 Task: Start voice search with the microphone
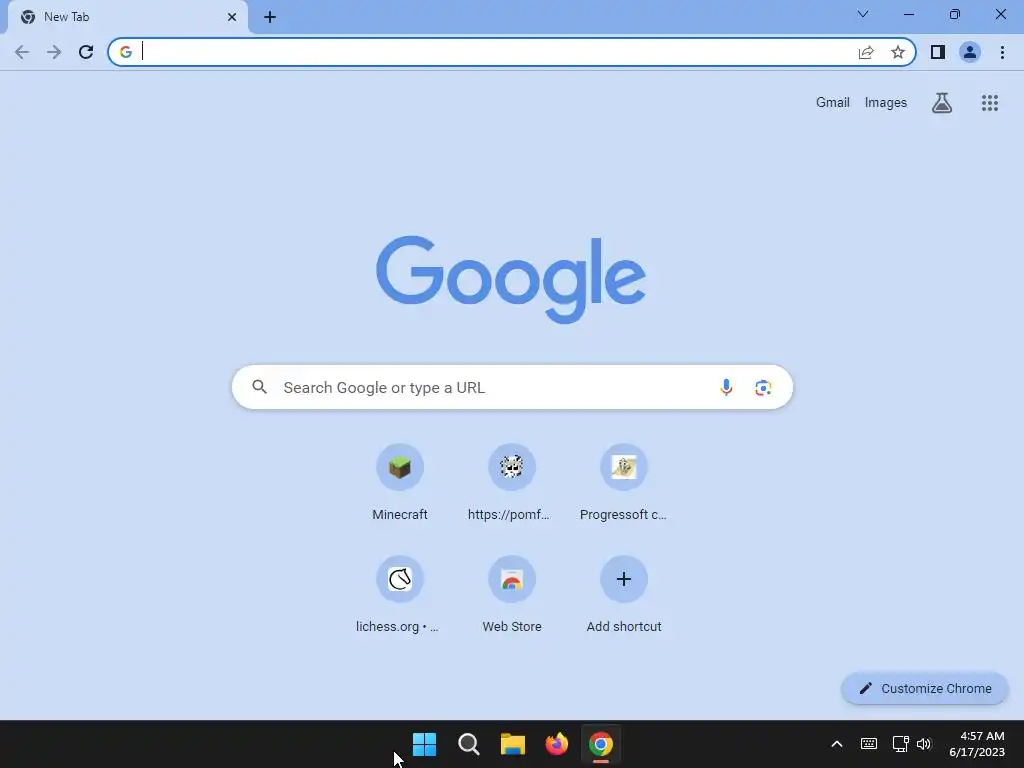coord(726,387)
